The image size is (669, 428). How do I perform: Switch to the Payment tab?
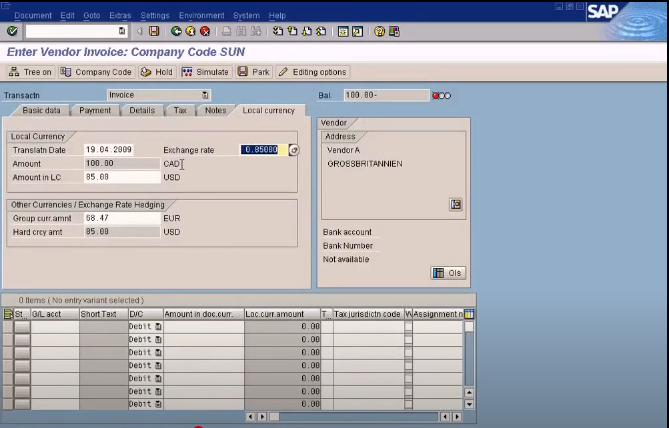tap(95, 111)
